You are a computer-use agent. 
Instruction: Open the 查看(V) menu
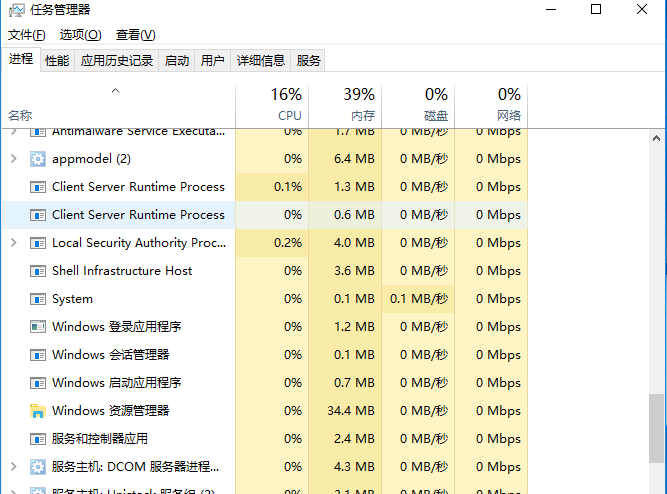click(x=136, y=35)
